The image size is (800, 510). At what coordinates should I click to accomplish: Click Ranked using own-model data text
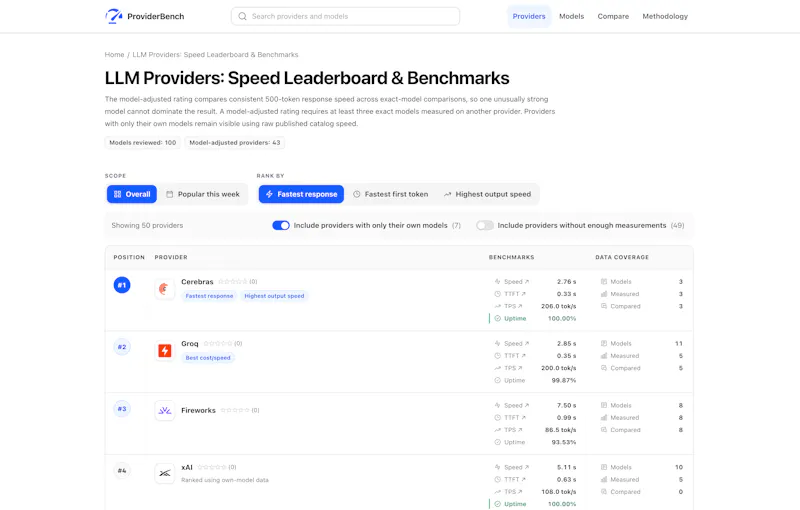(x=224, y=480)
